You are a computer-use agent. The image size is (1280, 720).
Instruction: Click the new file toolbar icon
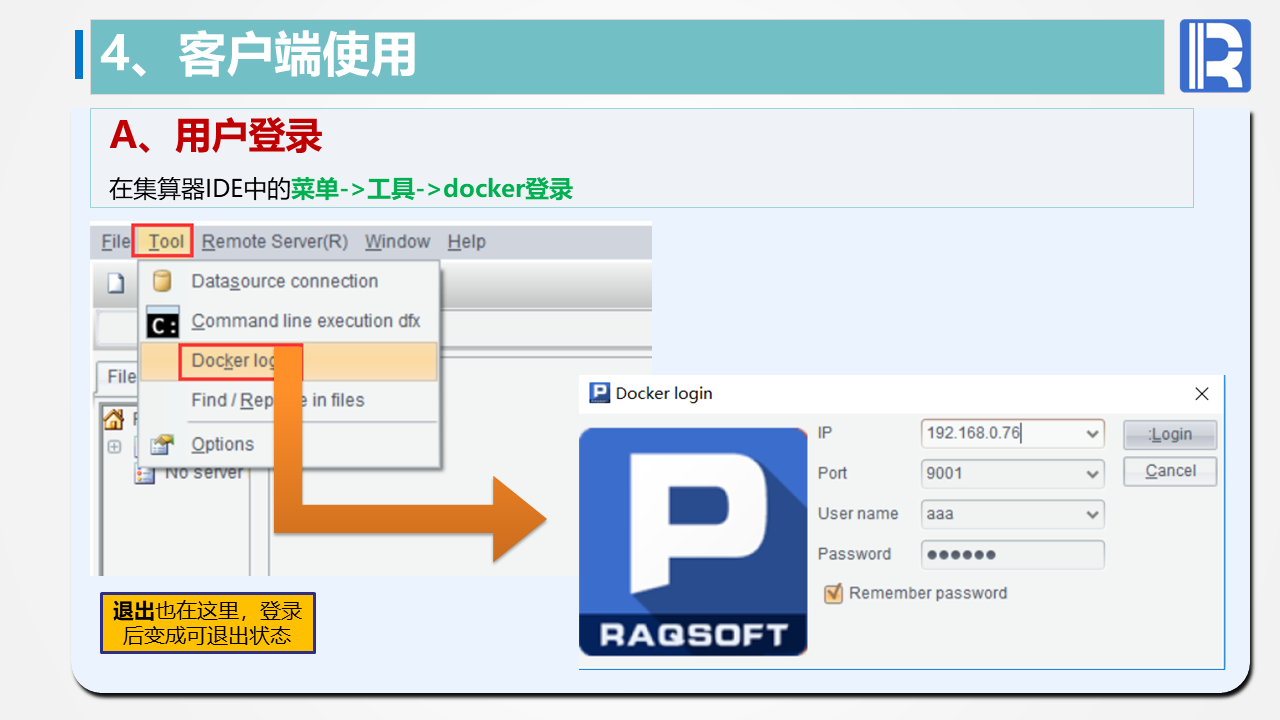coord(115,284)
